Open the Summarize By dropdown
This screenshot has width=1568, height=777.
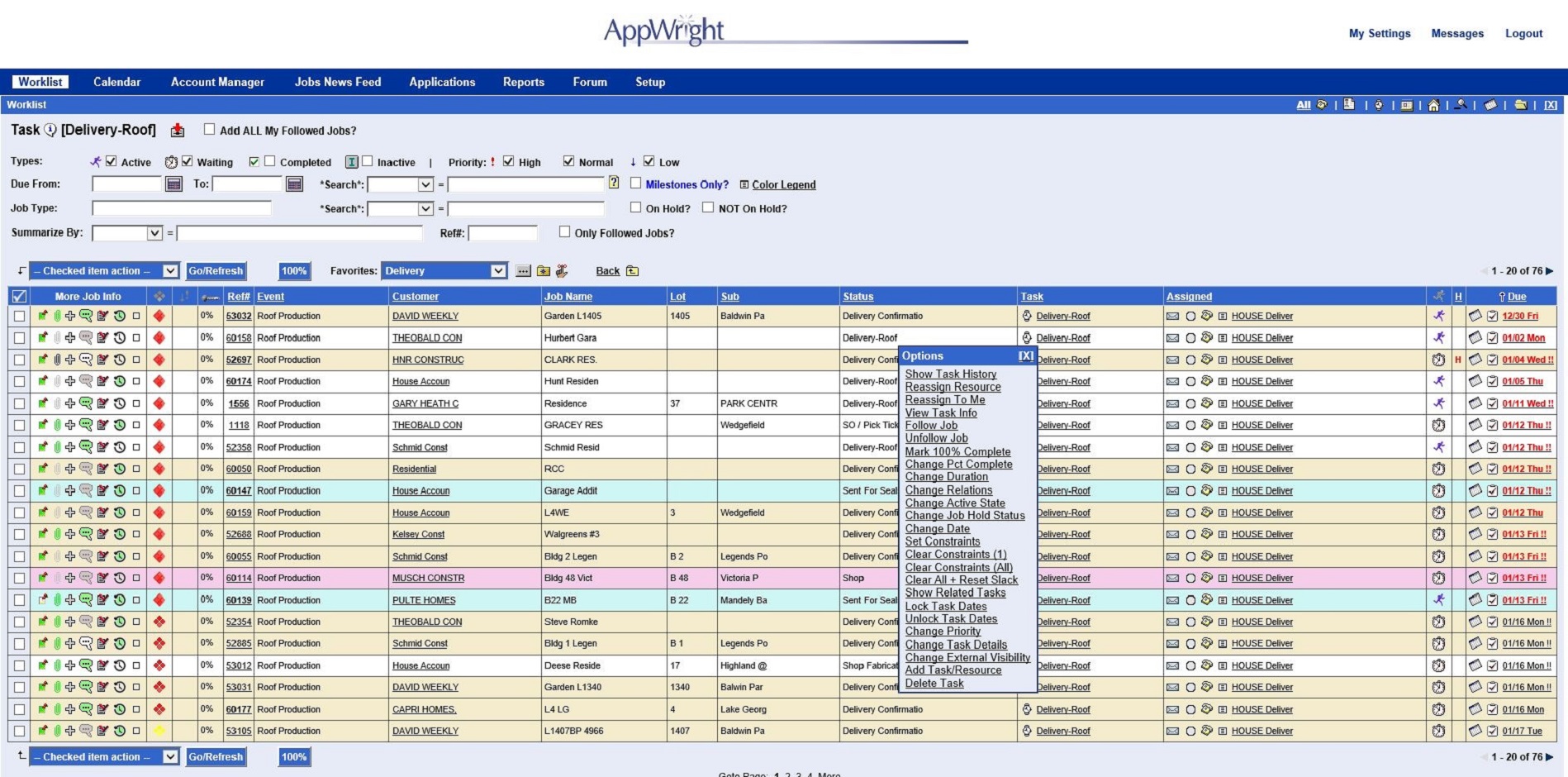tap(127, 233)
